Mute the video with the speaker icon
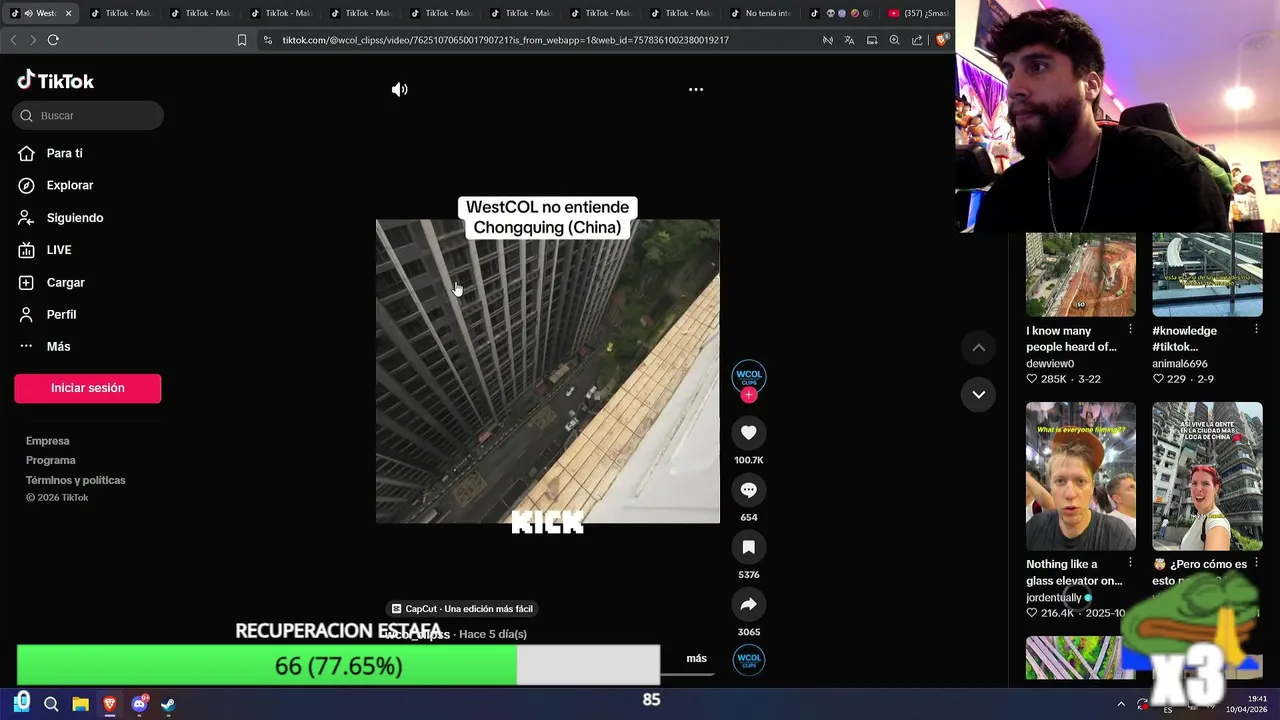Screen dimensions: 1280x720 tap(400, 89)
